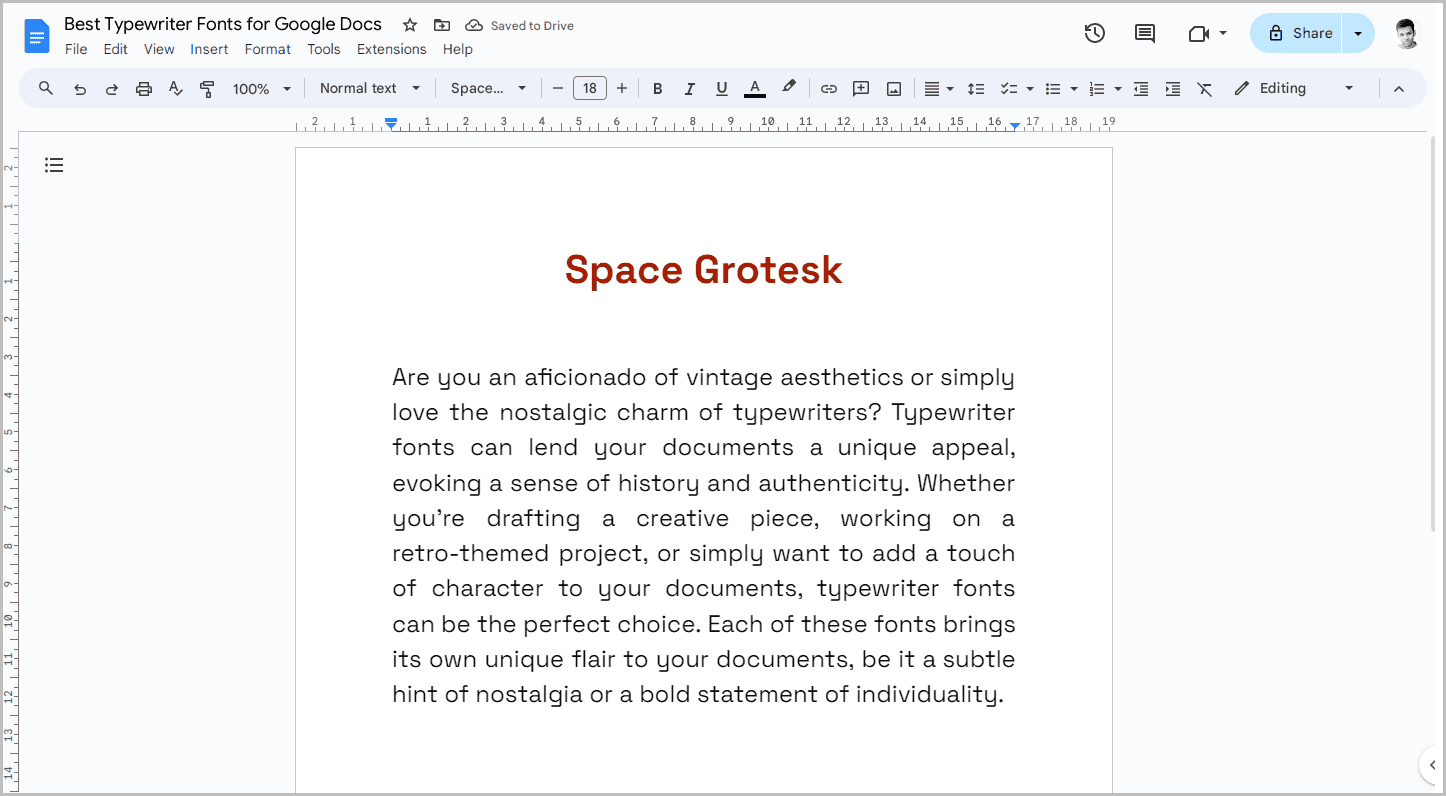The width and height of the screenshot is (1446, 796).
Task: Open the zoom 100% dropdown
Action: pyautogui.click(x=262, y=88)
